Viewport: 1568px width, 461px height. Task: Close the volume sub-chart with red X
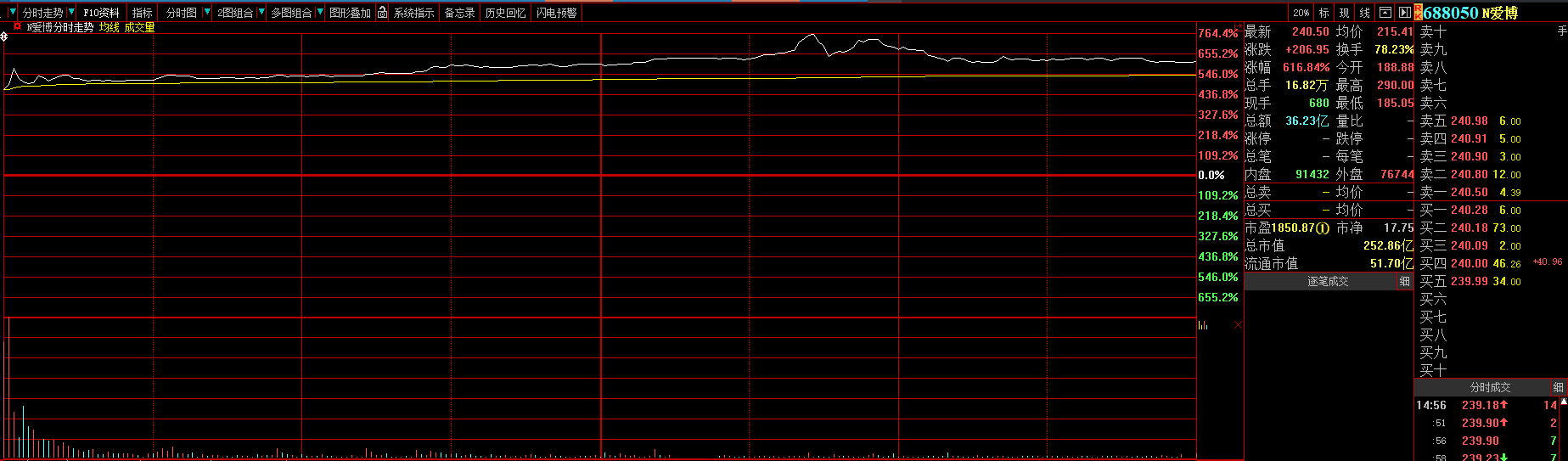click(1238, 325)
